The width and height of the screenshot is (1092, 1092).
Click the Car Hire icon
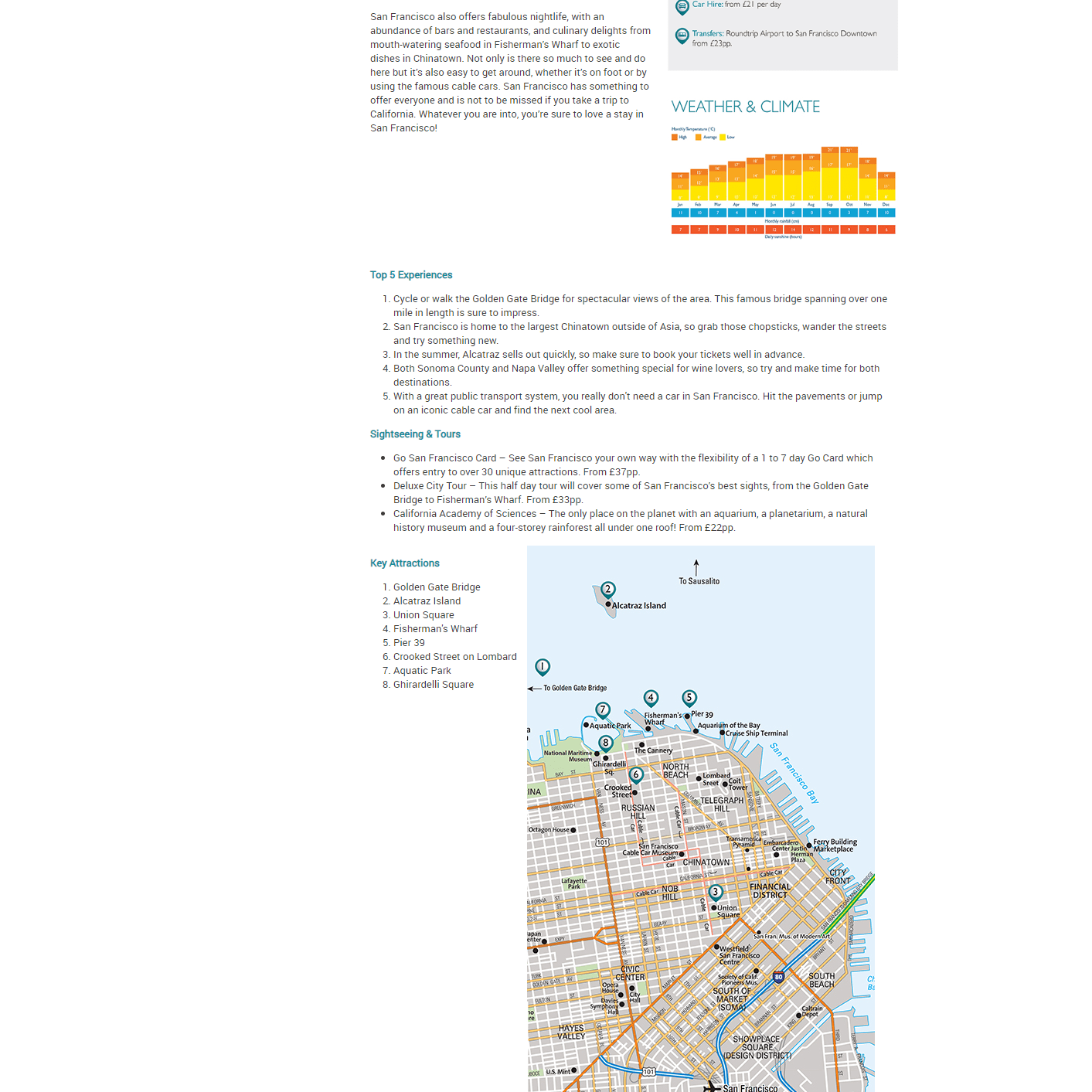click(681, 8)
